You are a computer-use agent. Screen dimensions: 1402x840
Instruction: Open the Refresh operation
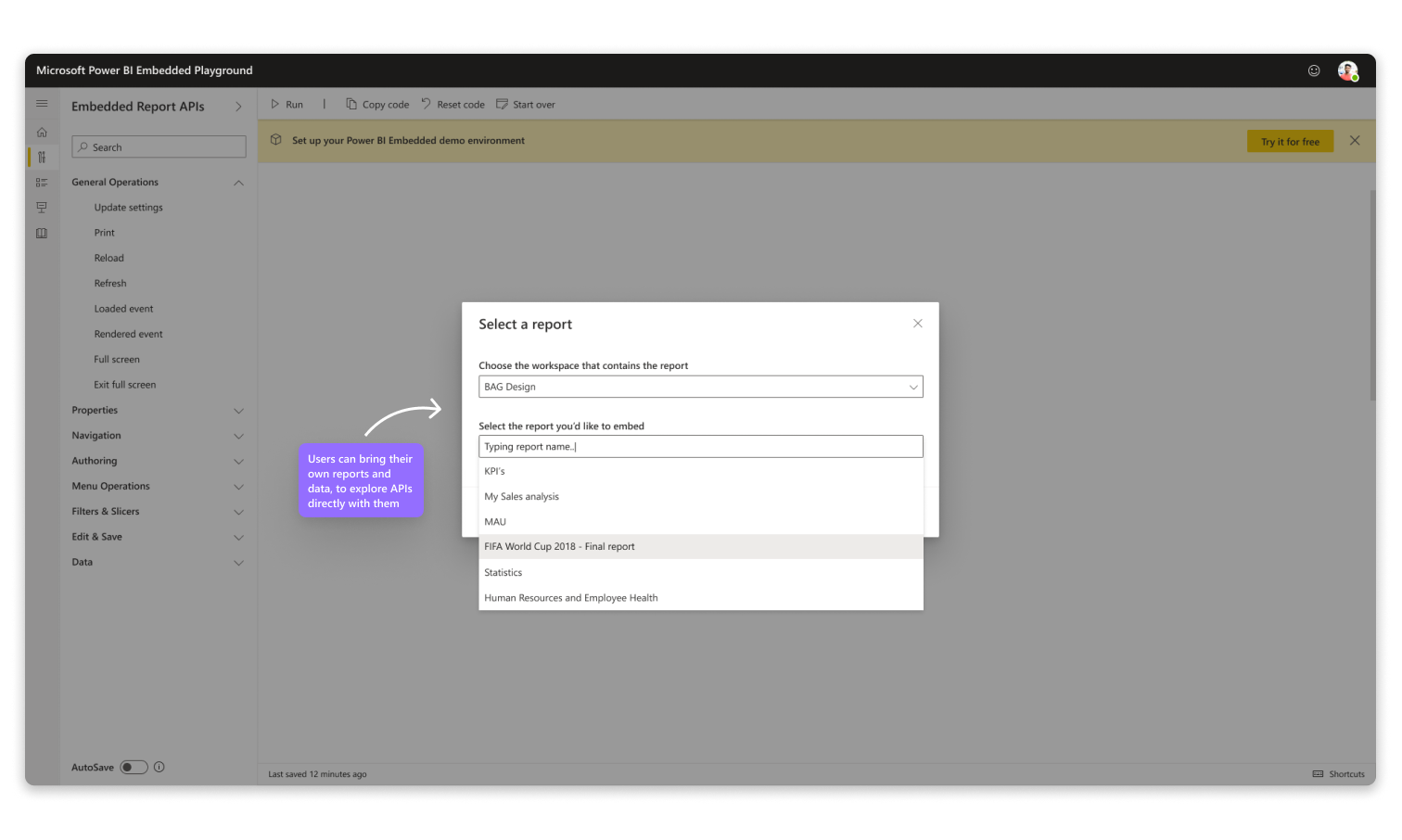(110, 284)
